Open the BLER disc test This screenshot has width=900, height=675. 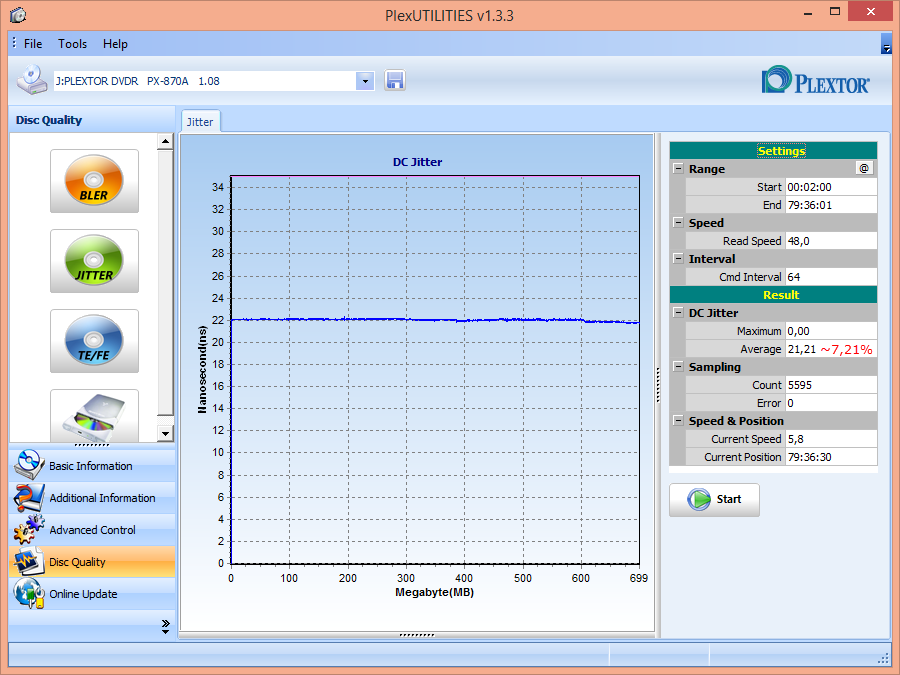point(94,181)
